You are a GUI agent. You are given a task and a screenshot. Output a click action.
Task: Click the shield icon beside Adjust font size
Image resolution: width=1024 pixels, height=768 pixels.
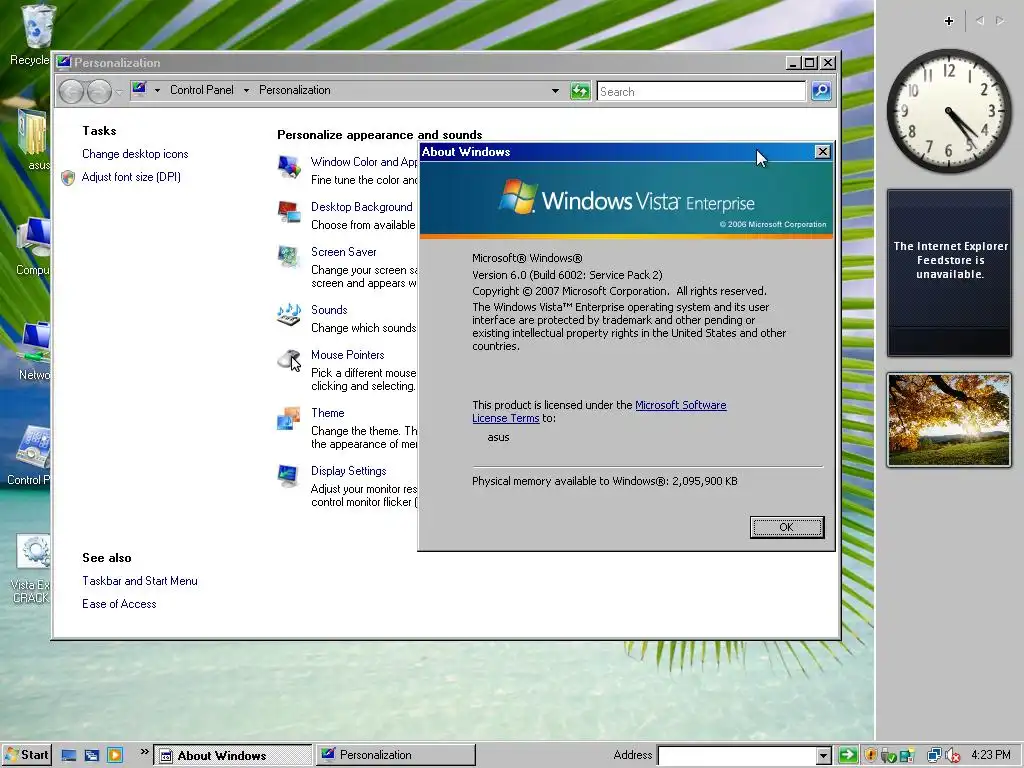click(68, 178)
